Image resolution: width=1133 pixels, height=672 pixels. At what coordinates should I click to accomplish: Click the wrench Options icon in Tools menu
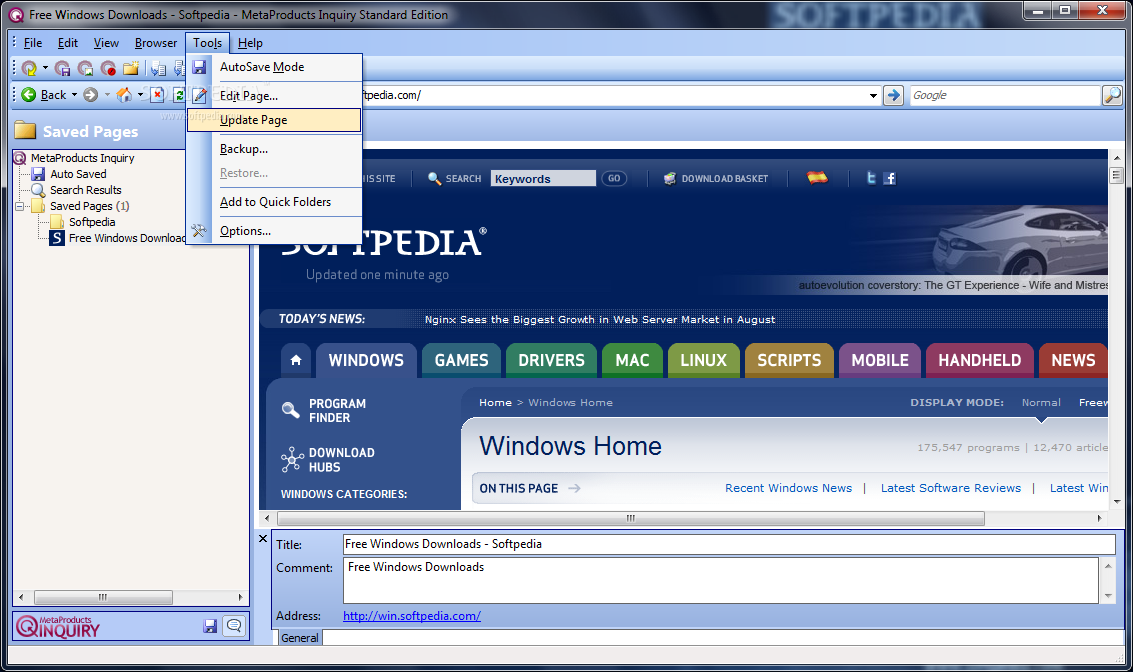click(199, 231)
